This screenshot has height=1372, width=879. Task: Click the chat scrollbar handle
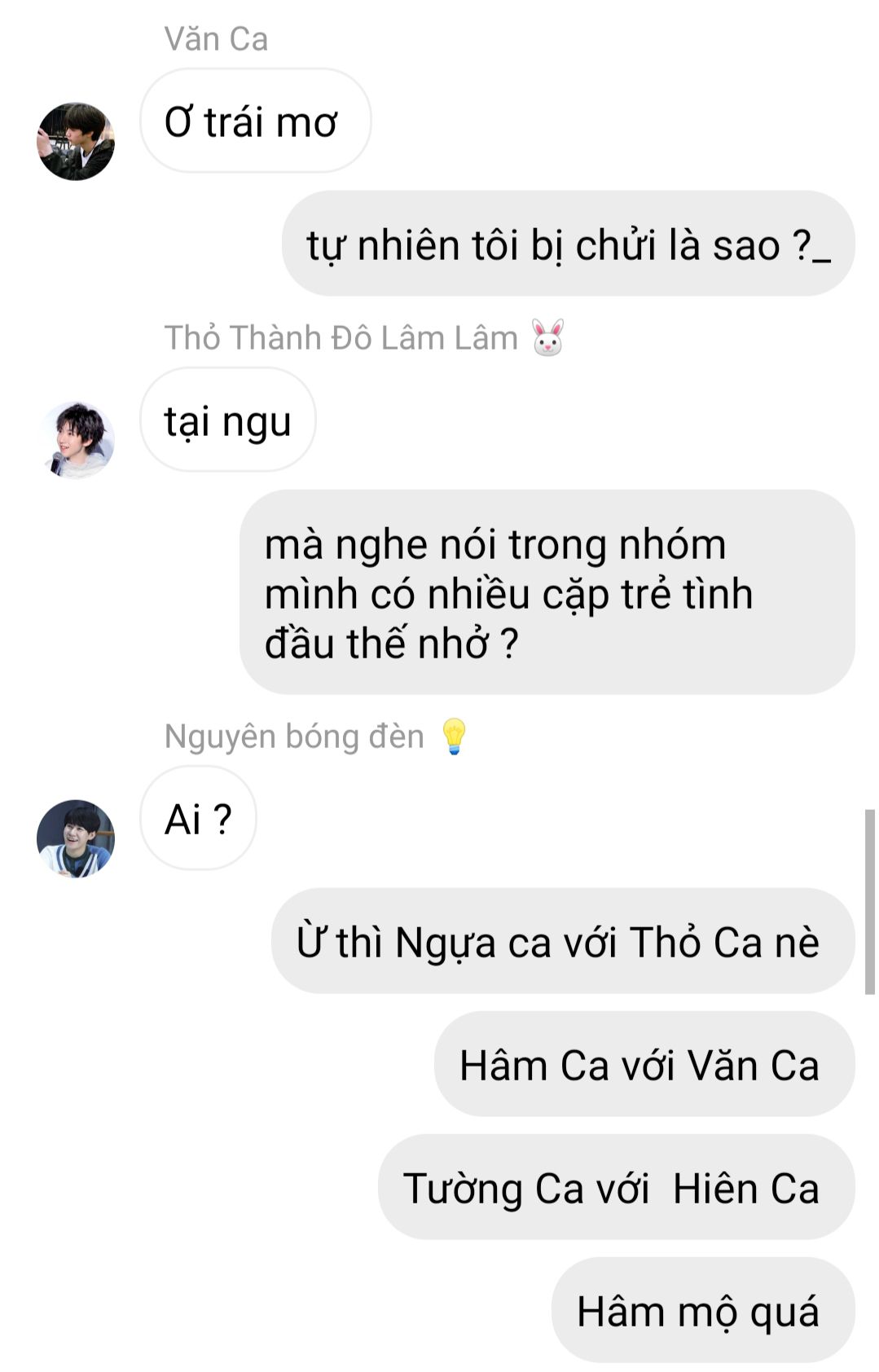tap(869, 902)
